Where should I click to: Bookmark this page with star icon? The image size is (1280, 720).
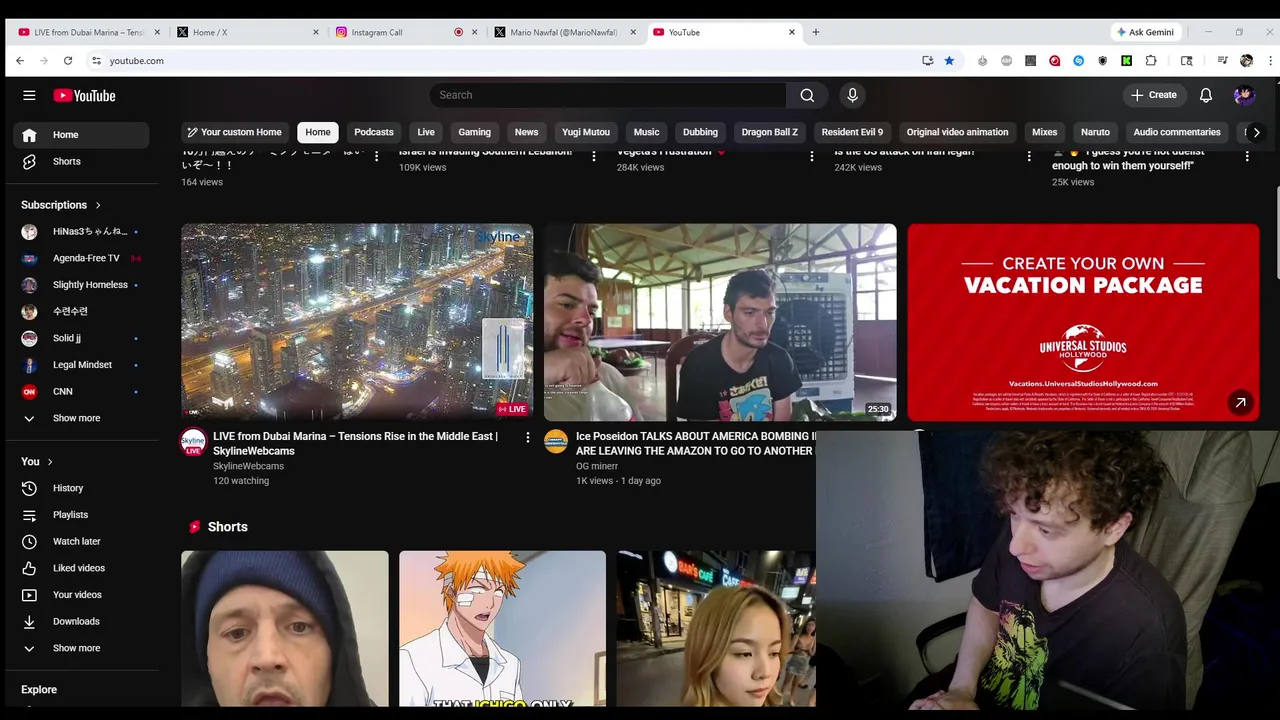click(949, 61)
